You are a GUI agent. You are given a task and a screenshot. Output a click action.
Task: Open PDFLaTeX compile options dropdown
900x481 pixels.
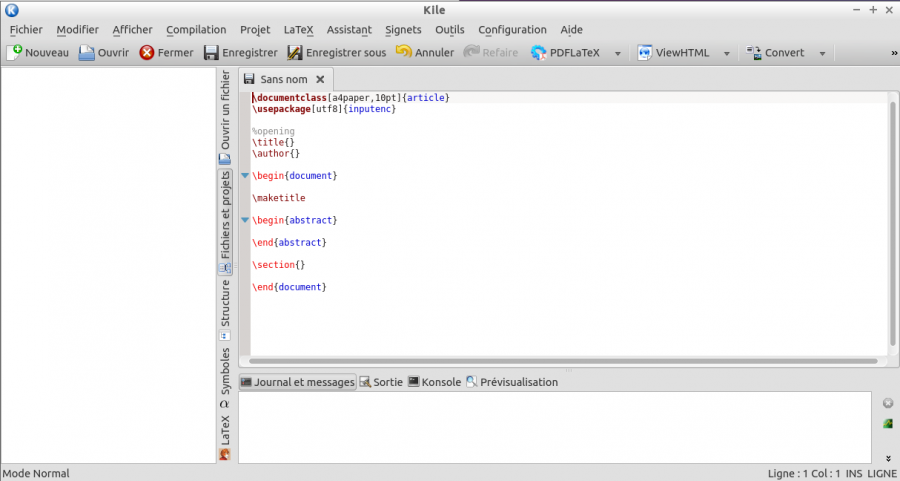coord(618,53)
